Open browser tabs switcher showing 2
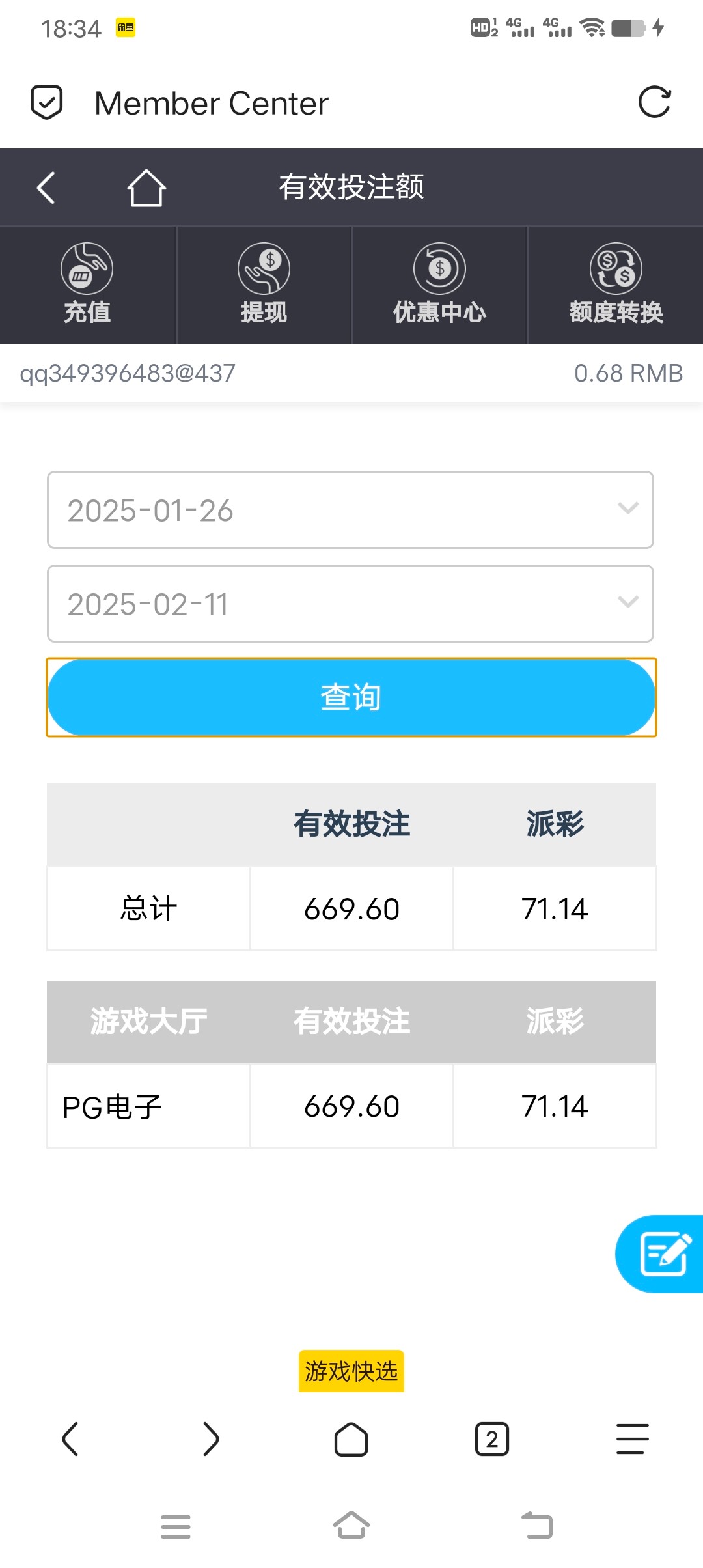Image resolution: width=703 pixels, height=1568 pixels. point(492,1439)
